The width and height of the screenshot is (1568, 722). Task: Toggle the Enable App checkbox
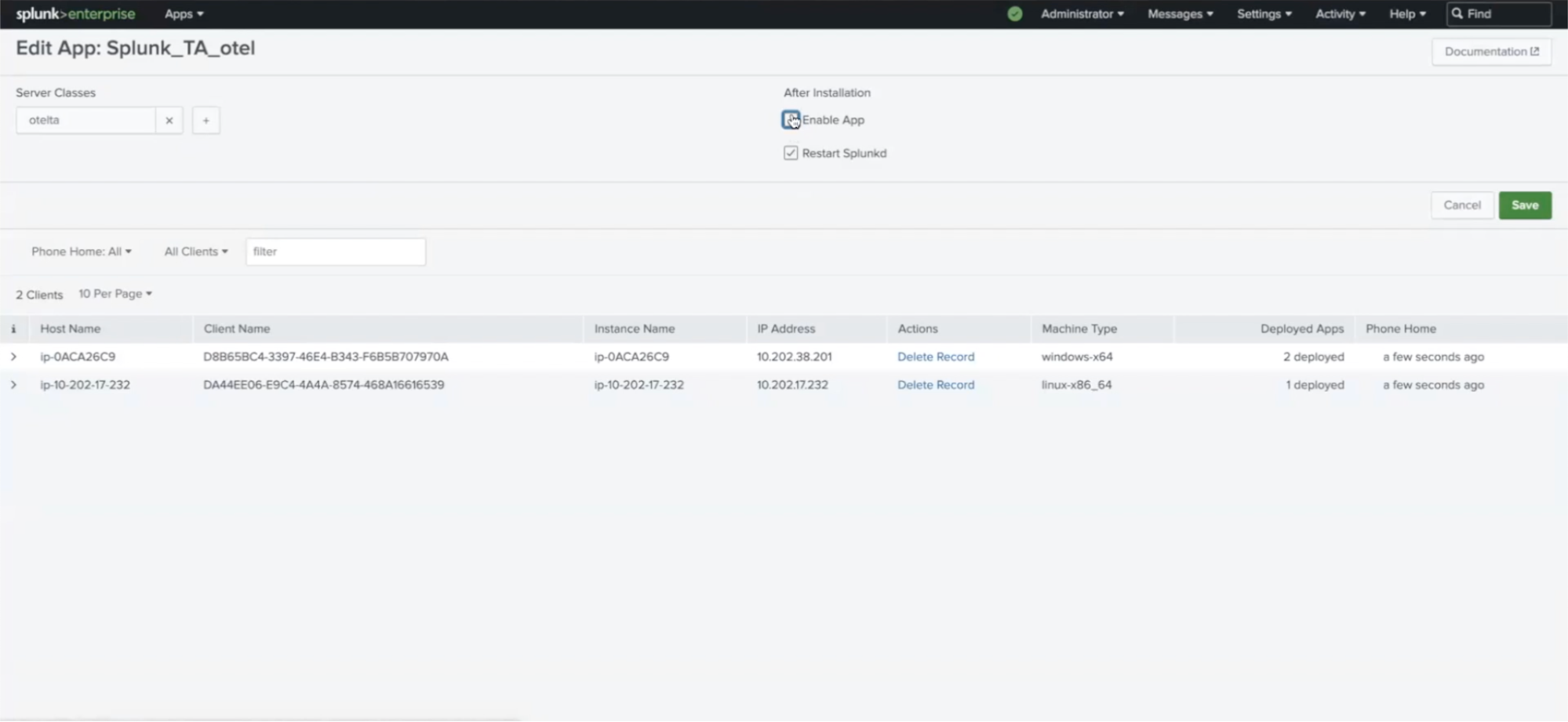tap(791, 120)
